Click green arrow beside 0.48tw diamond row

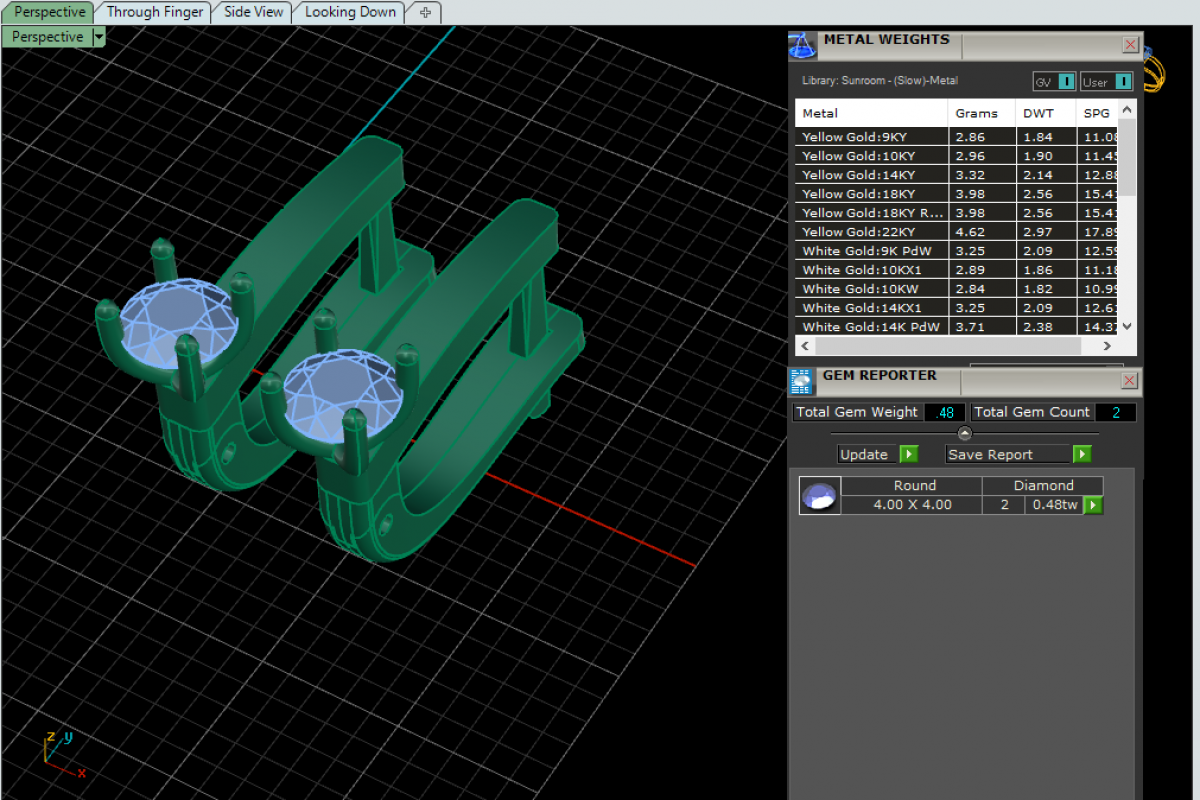[x=1093, y=505]
